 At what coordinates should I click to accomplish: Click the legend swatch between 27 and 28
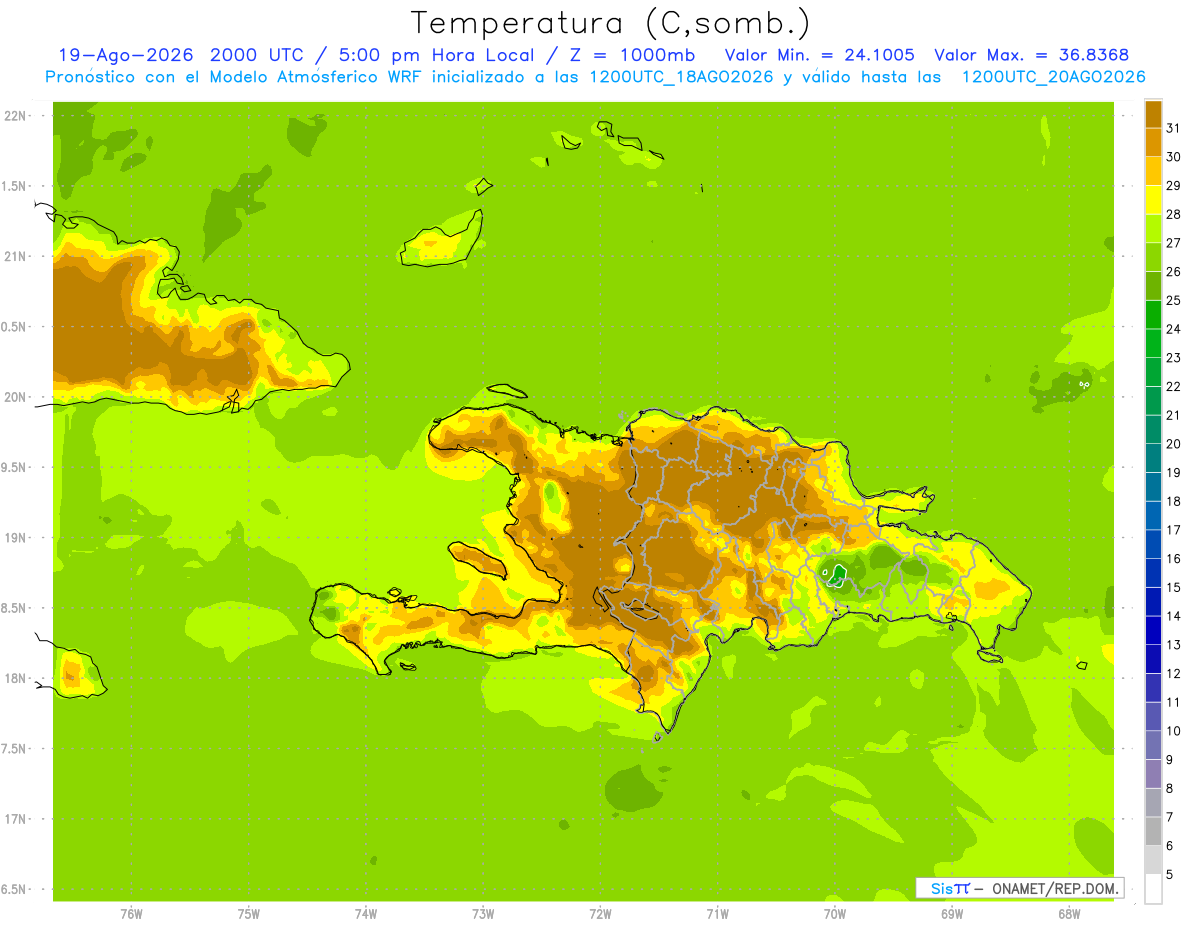1153,228
